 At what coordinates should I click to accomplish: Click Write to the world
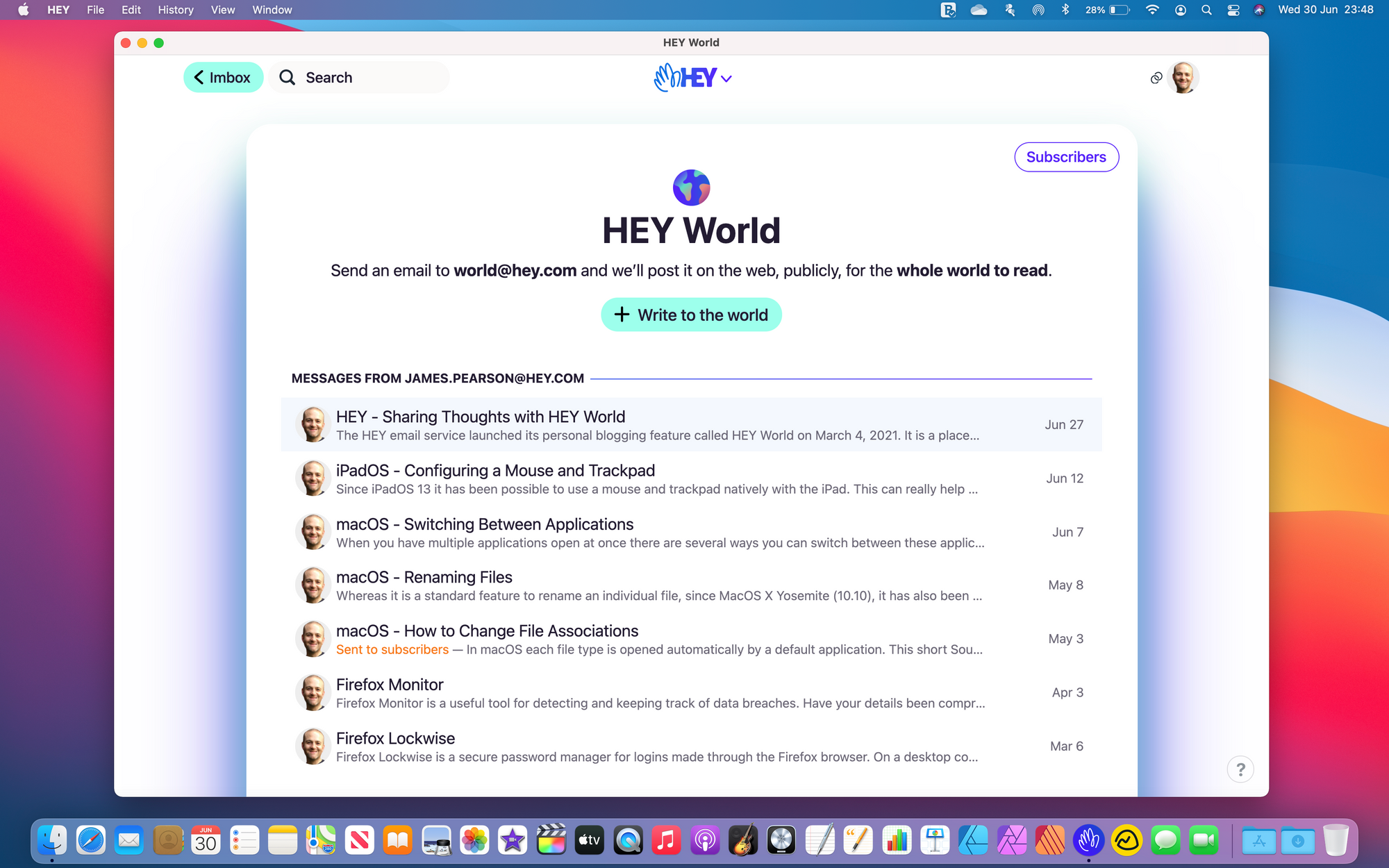(691, 315)
